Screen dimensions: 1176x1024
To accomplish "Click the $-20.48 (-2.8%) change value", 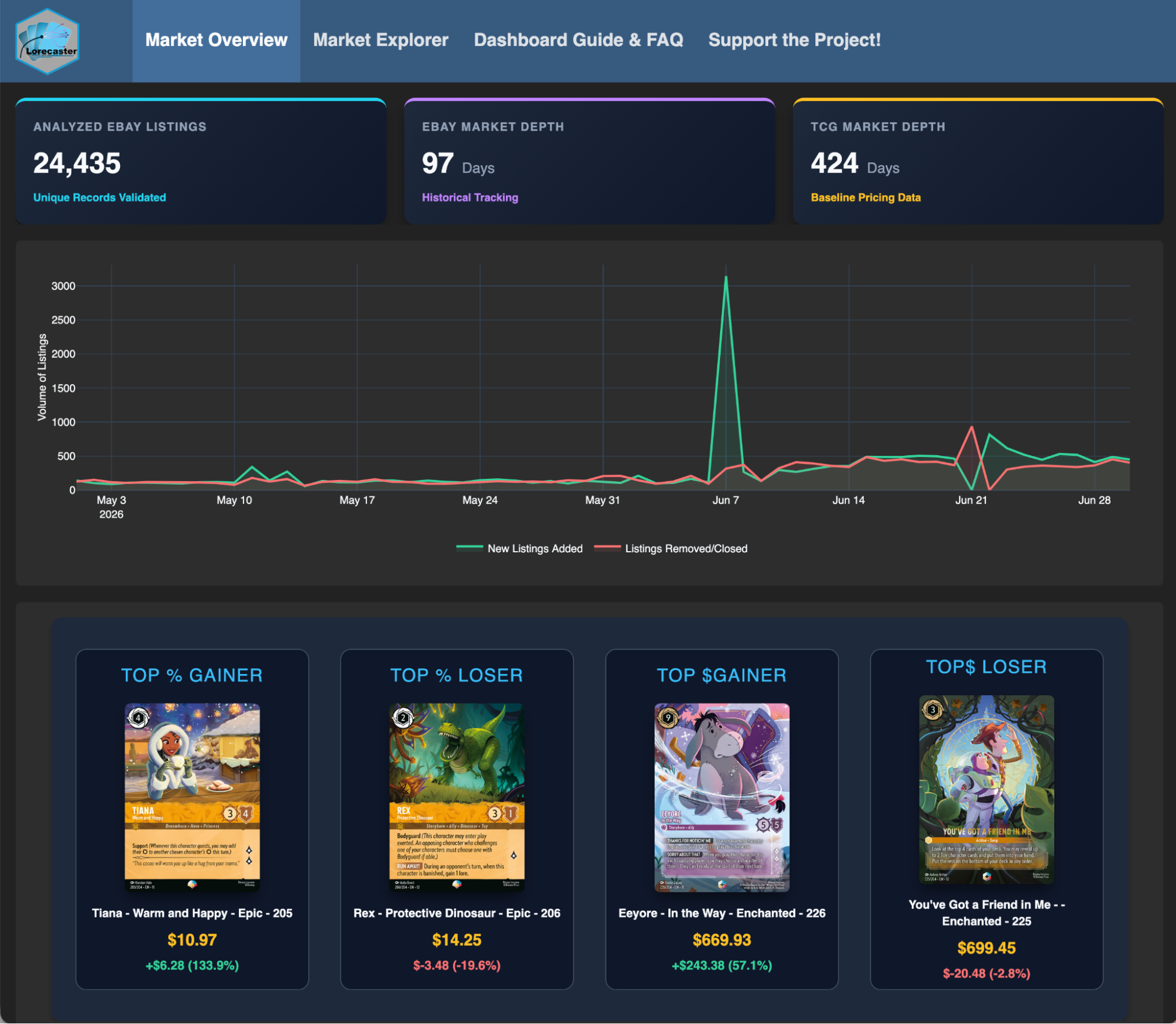I will (987, 974).
